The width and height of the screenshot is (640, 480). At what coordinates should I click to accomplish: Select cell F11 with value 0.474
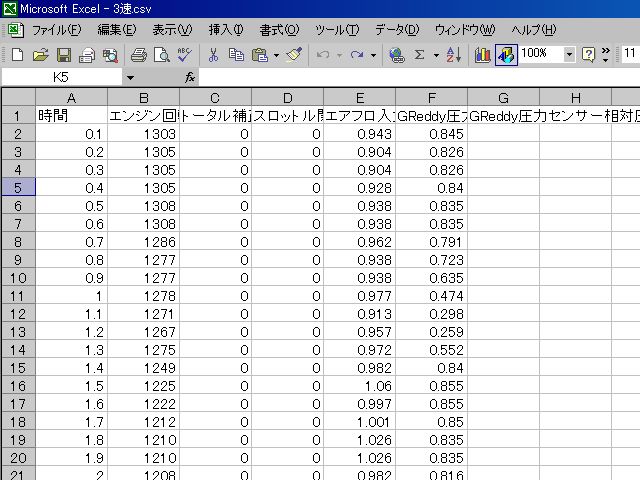(x=431, y=296)
